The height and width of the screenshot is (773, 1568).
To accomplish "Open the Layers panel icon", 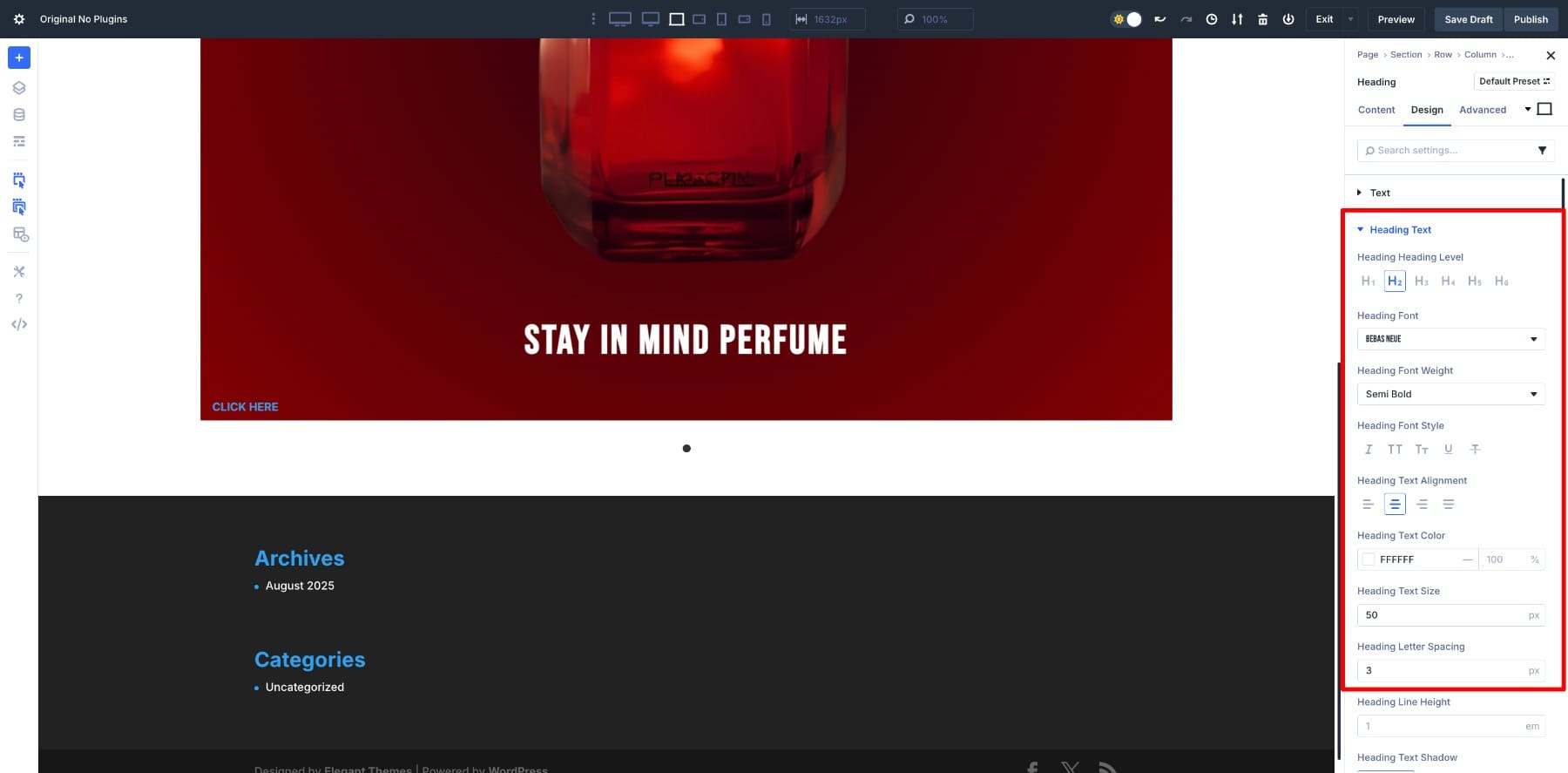I will point(19,88).
